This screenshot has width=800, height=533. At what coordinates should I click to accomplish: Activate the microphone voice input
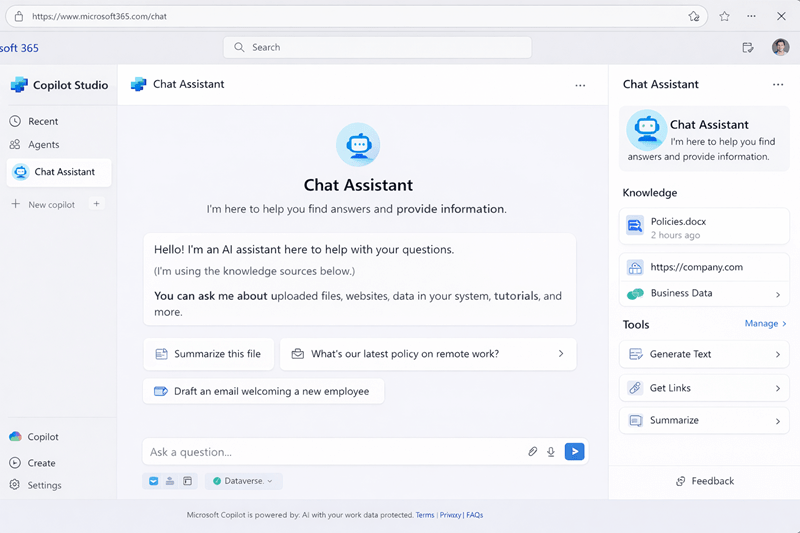(551, 452)
